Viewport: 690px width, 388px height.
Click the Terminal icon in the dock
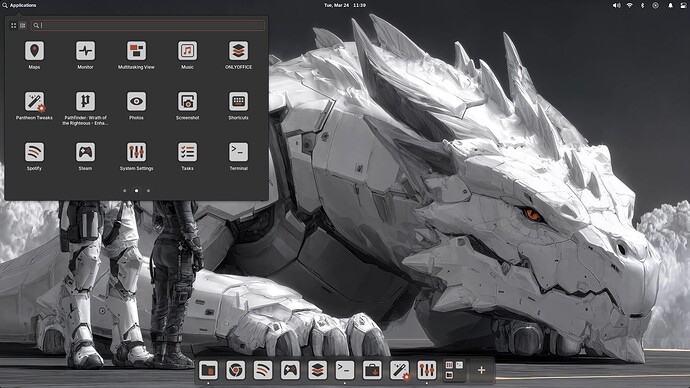pyautogui.click(x=345, y=370)
